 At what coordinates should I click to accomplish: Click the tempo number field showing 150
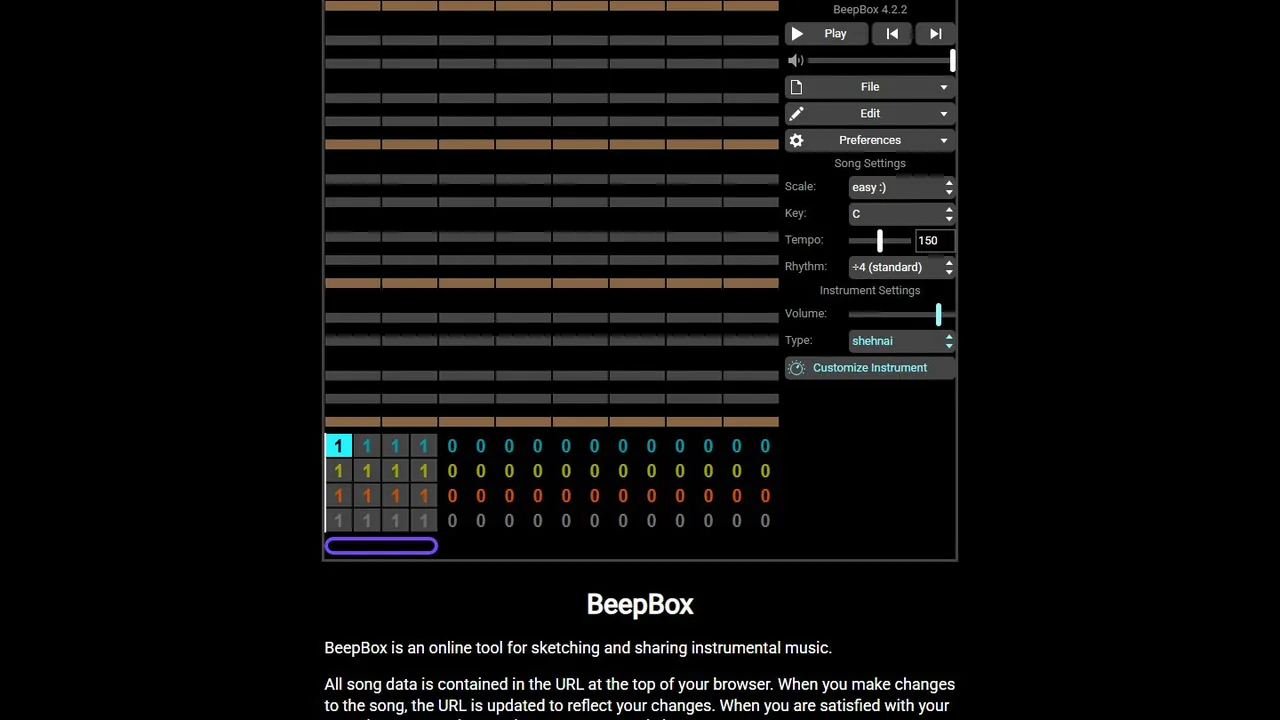(x=935, y=241)
